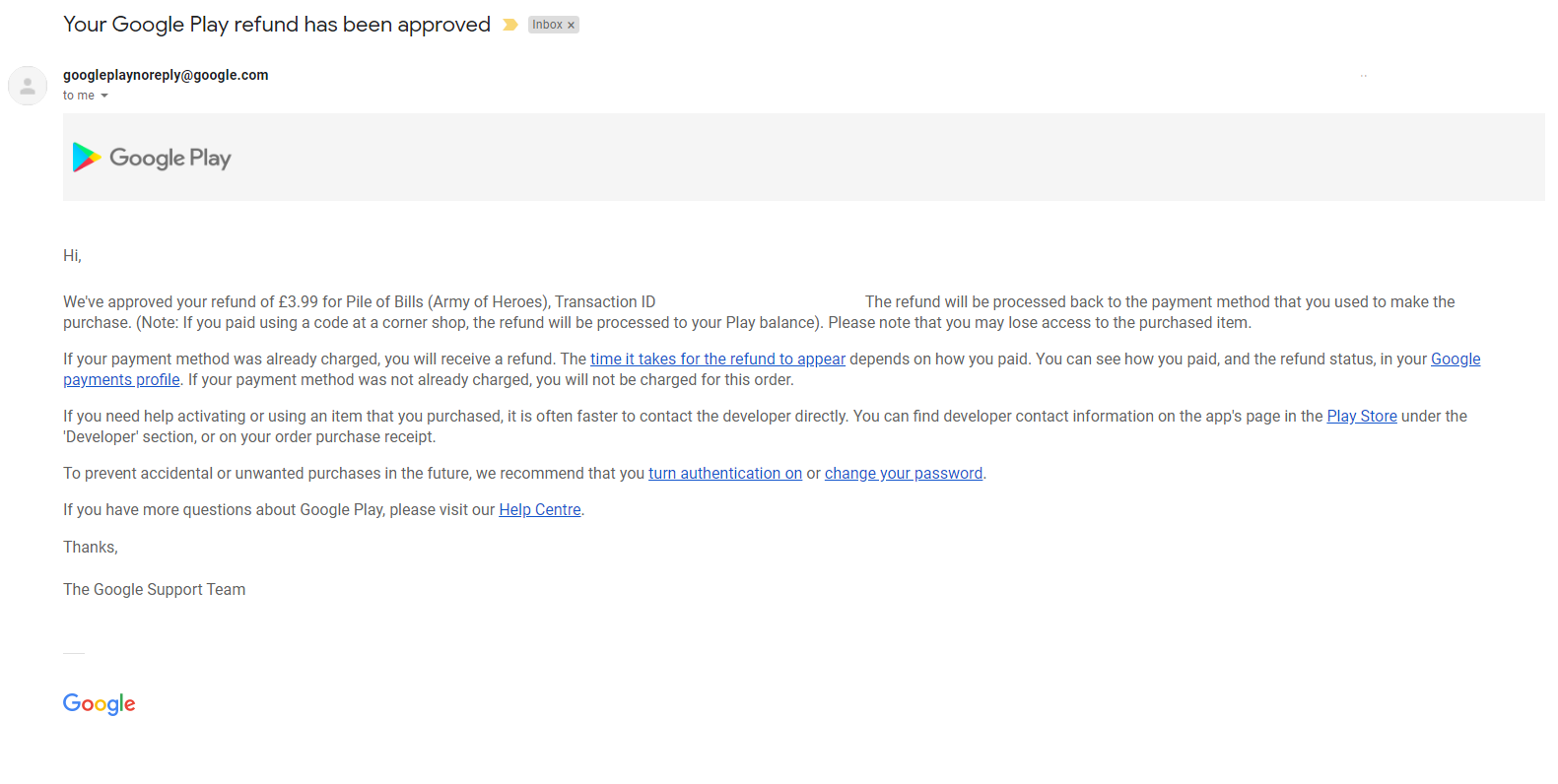Image resolution: width=1558 pixels, height=784 pixels.
Task: Click the email subject heading text
Action: 277,25
